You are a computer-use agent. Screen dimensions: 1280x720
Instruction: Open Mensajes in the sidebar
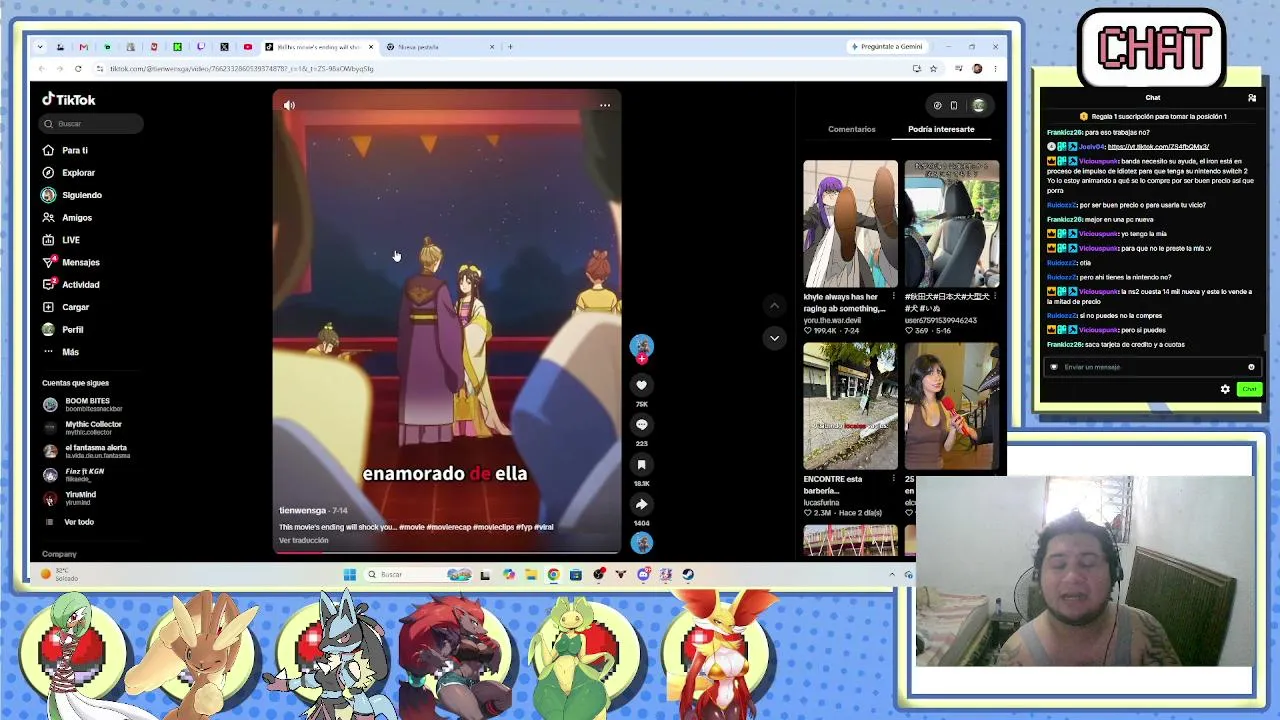71,262
